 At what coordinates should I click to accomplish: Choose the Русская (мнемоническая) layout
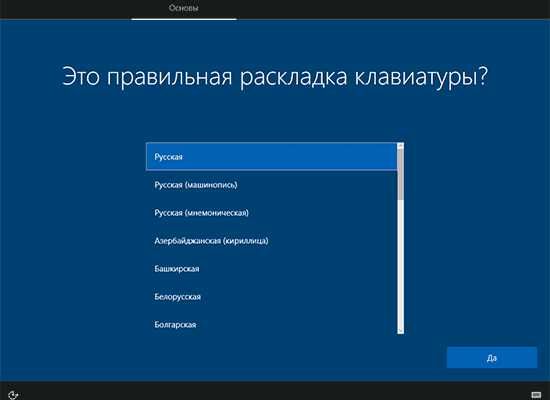point(272,213)
